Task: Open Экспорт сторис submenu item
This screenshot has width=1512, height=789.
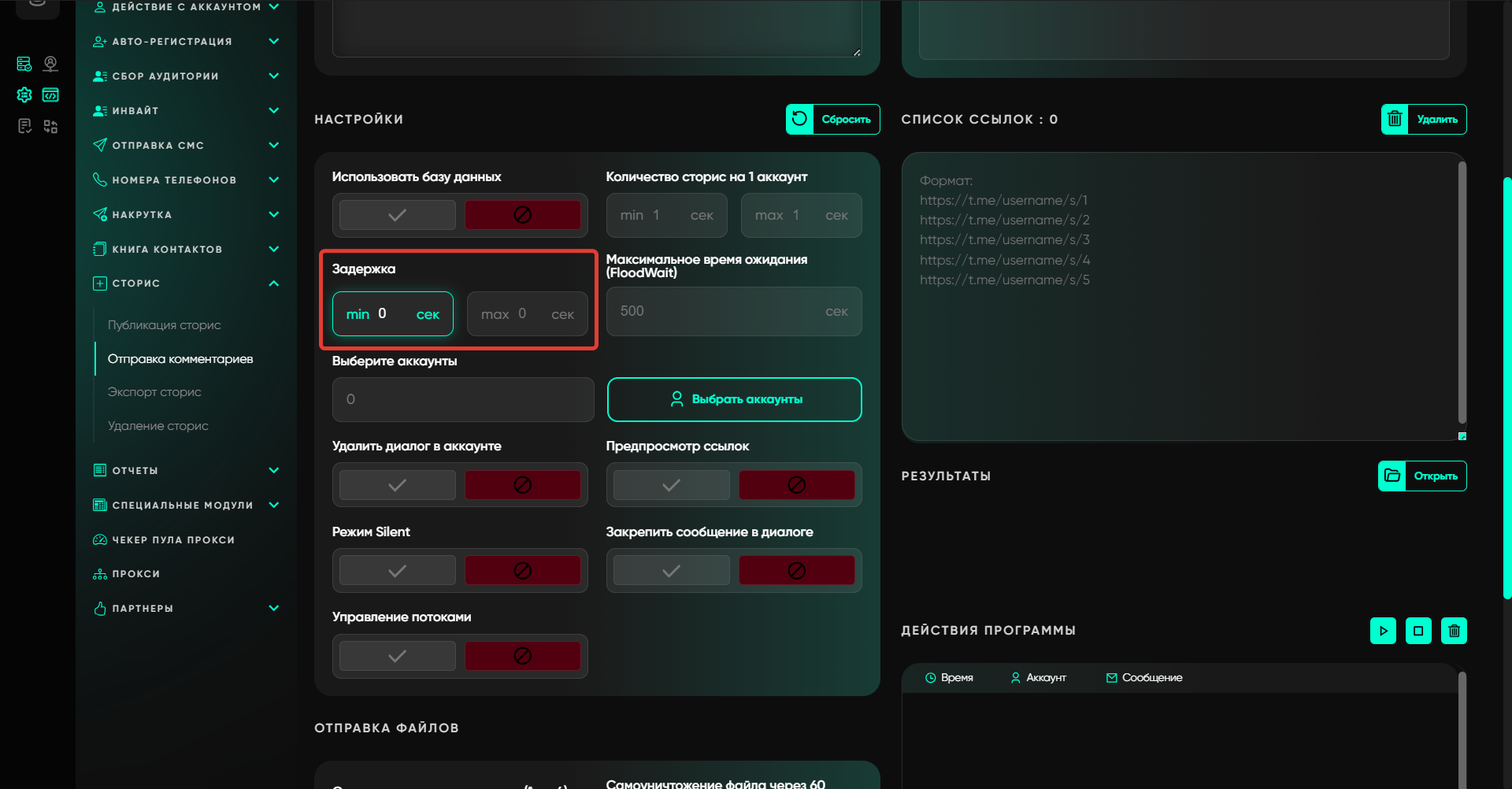Action: [154, 392]
